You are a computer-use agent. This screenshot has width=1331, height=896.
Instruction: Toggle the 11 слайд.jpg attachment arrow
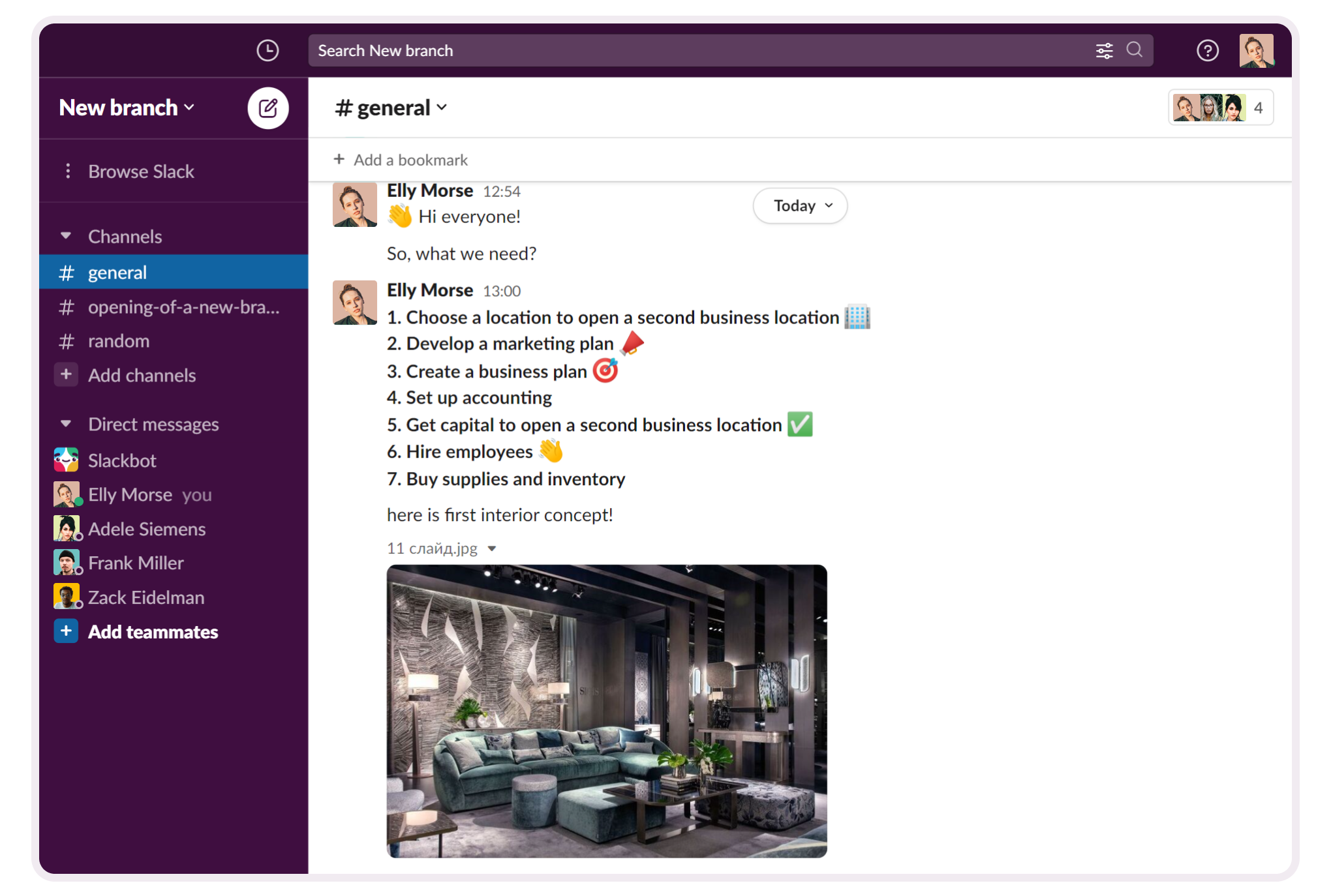click(492, 548)
